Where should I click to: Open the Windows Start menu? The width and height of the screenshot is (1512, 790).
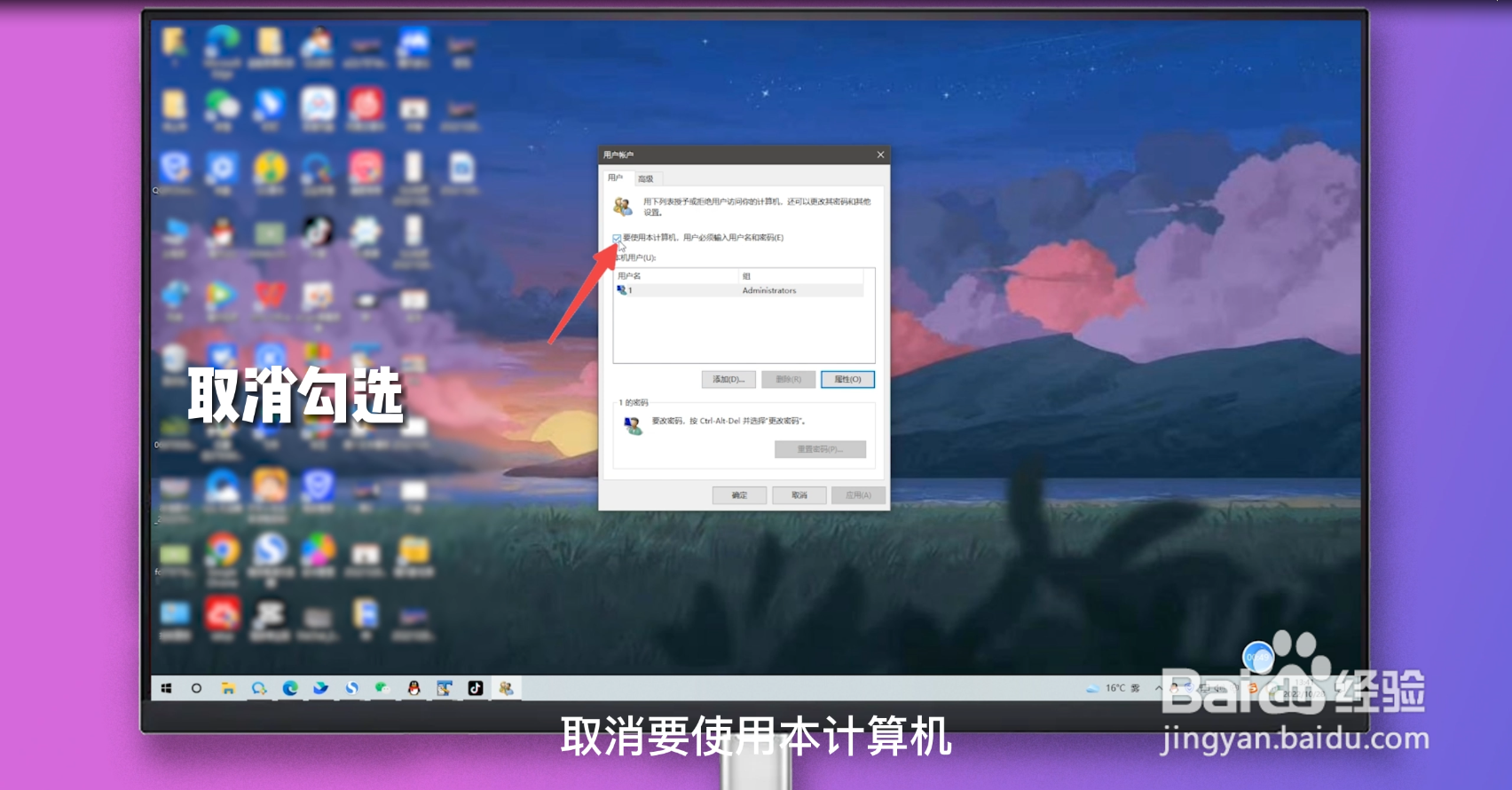click(166, 688)
